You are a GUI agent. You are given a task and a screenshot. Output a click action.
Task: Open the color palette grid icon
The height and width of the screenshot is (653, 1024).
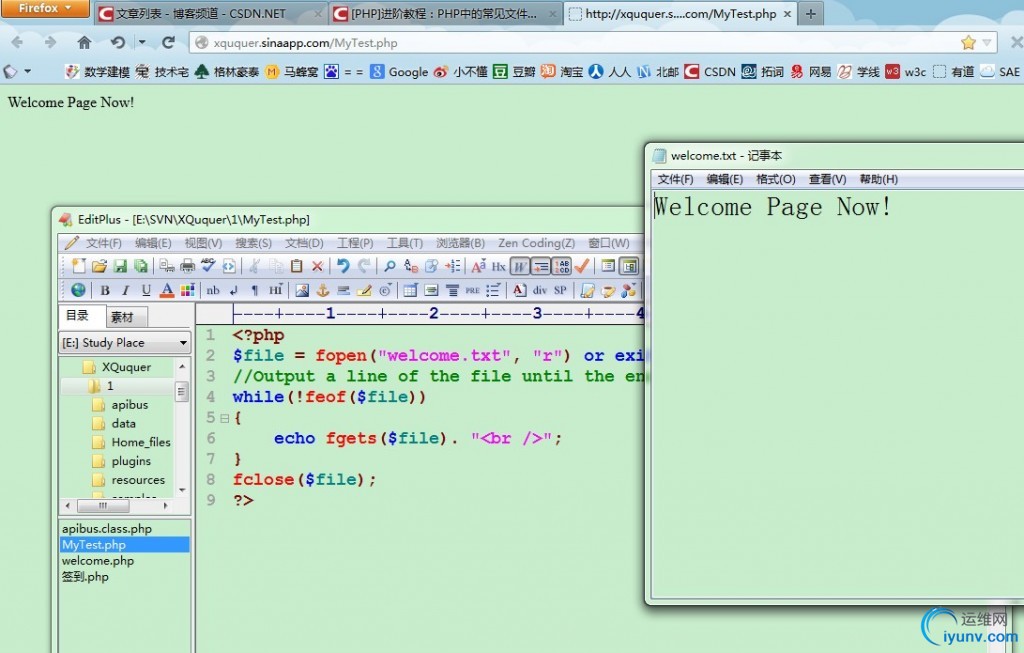187,291
